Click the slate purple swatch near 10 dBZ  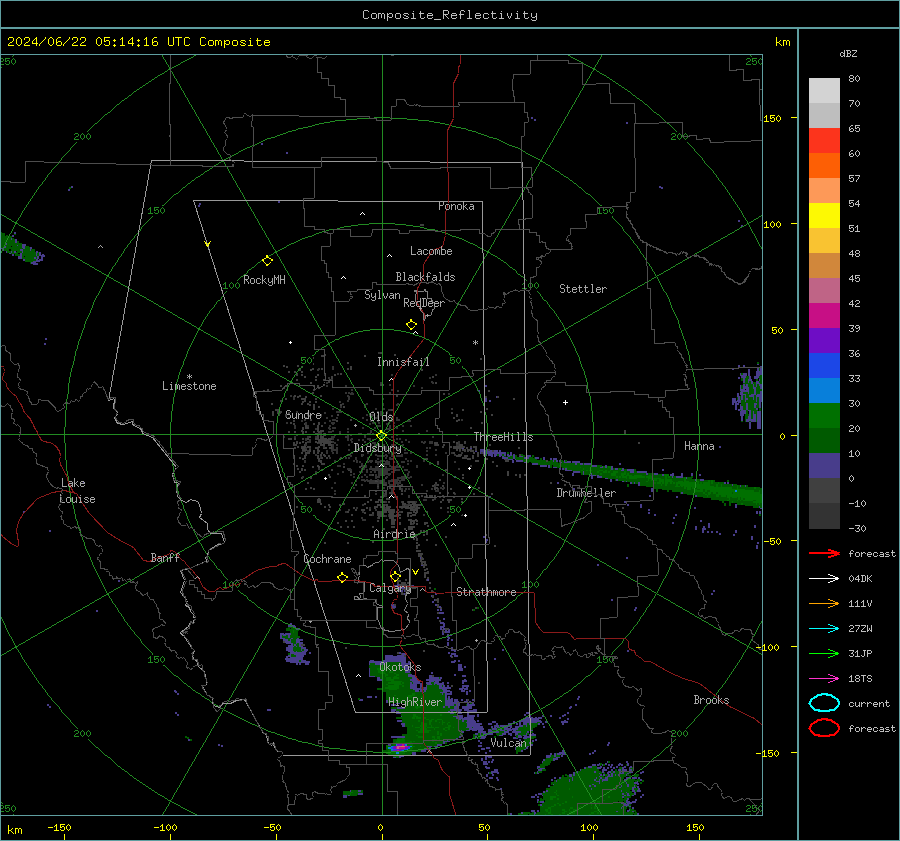click(x=824, y=465)
